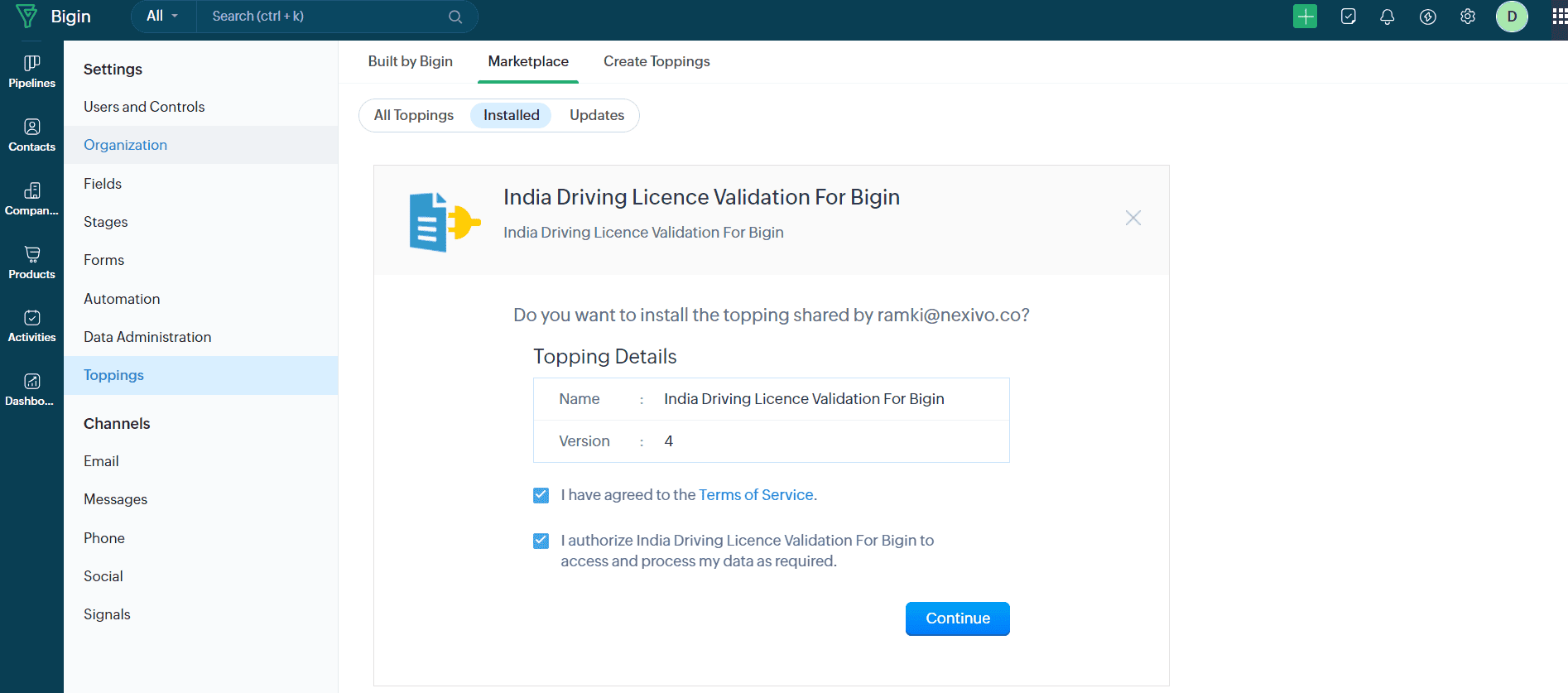Image resolution: width=1568 pixels, height=693 pixels.
Task: Open Fields settings
Action: (201, 184)
